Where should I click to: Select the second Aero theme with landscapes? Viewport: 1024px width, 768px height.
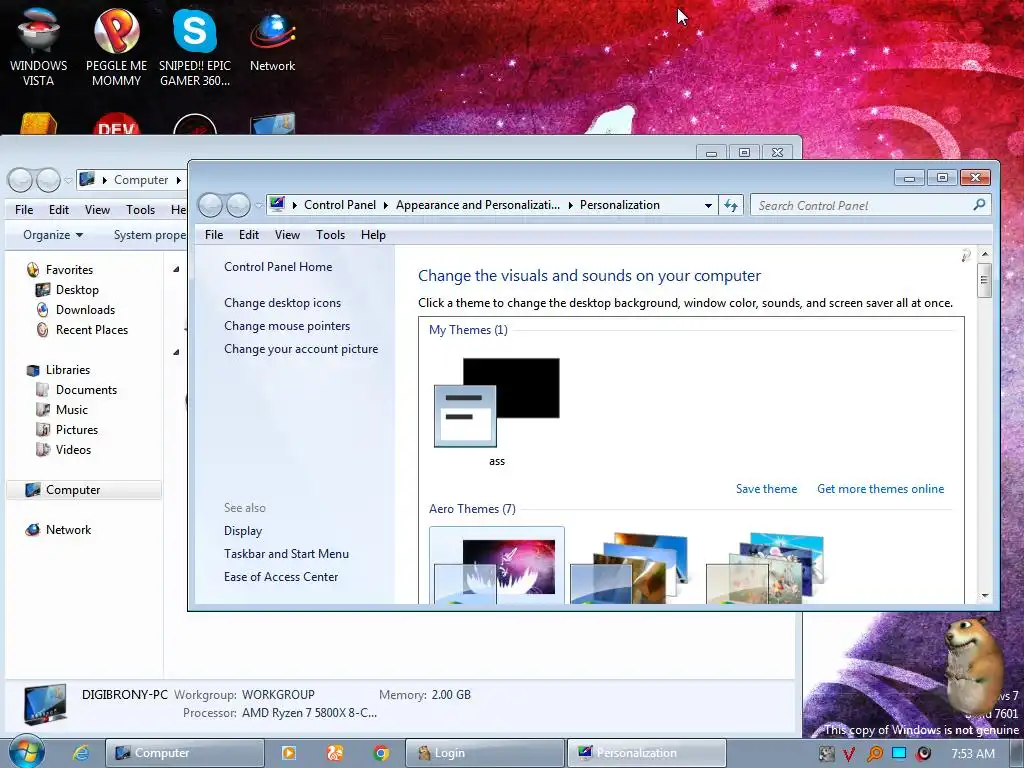click(630, 567)
